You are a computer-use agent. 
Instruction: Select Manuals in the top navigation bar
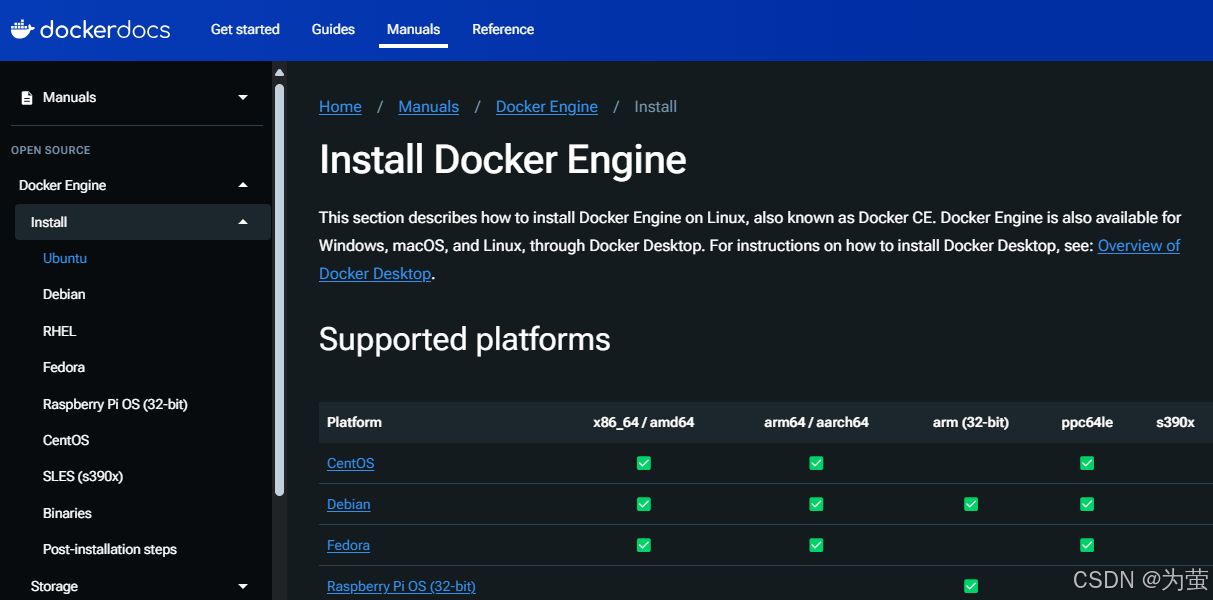(x=414, y=29)
